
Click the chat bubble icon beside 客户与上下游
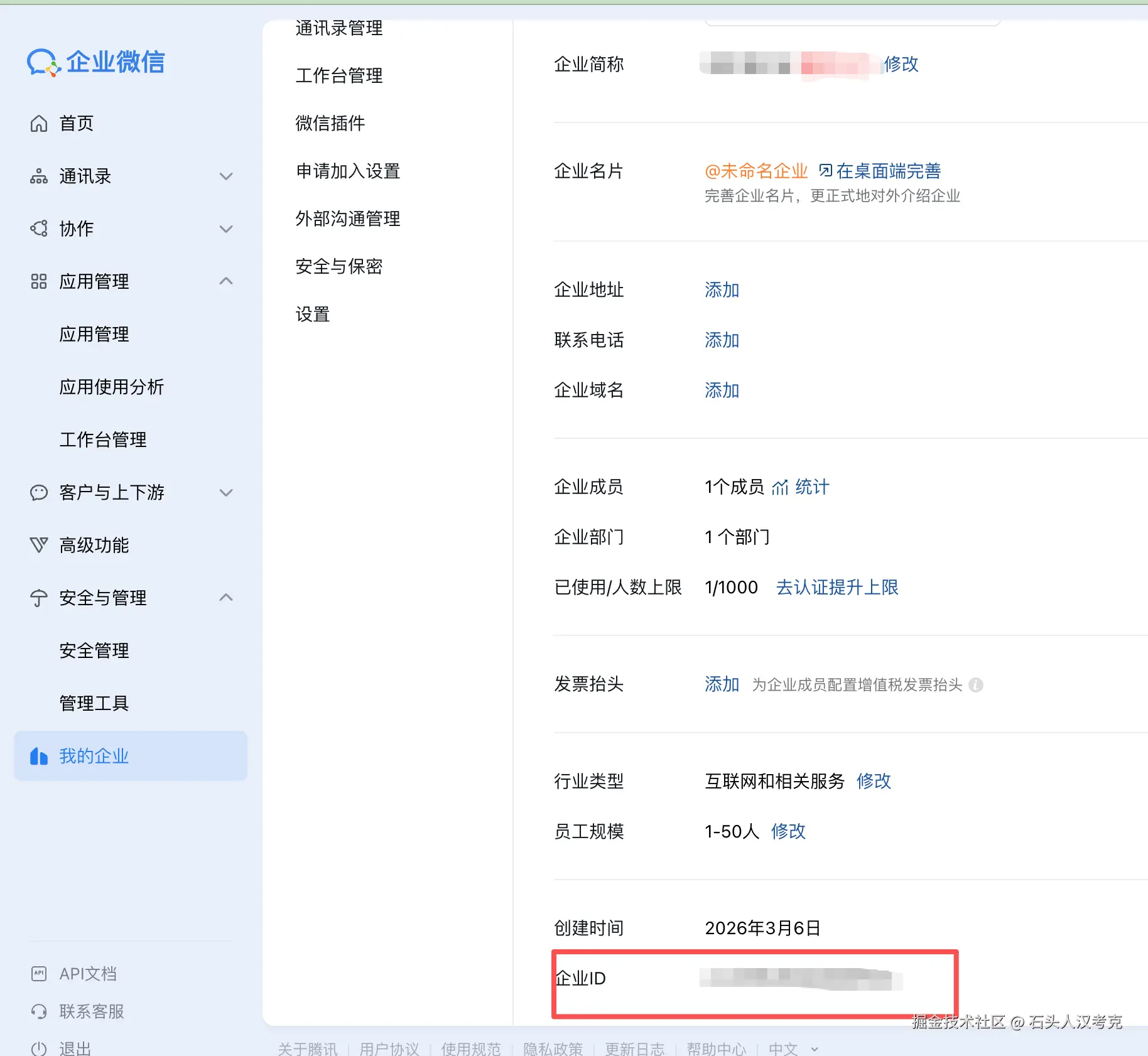39,492
